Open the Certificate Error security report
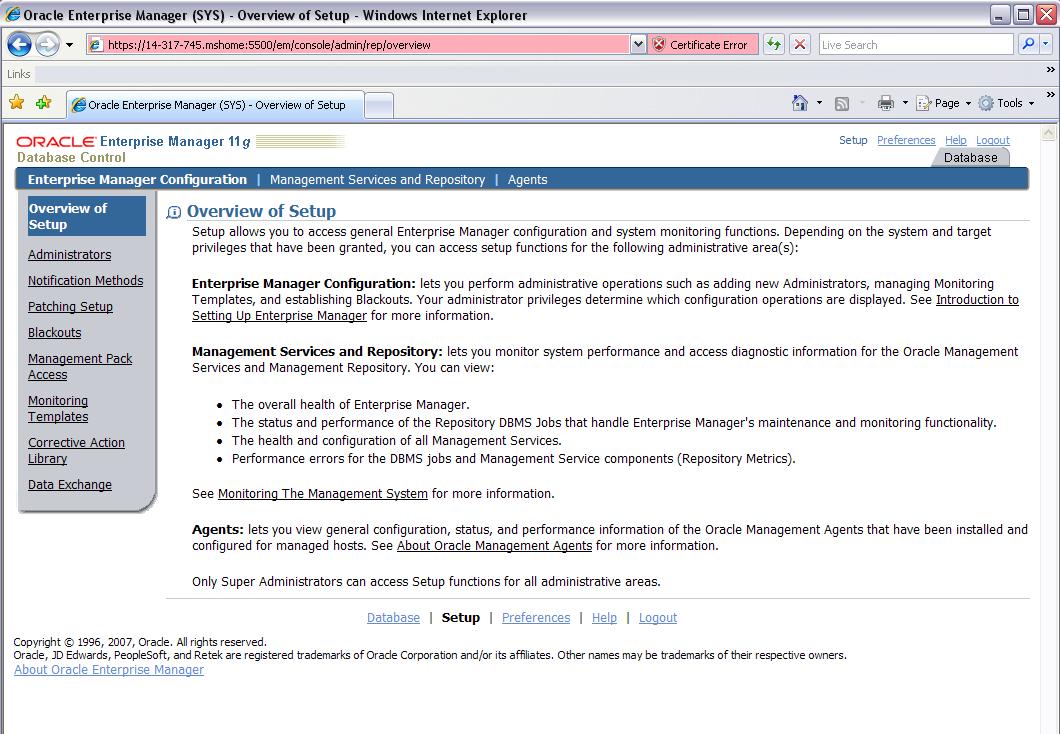The image size is (1060, 734). coord(702,45)
